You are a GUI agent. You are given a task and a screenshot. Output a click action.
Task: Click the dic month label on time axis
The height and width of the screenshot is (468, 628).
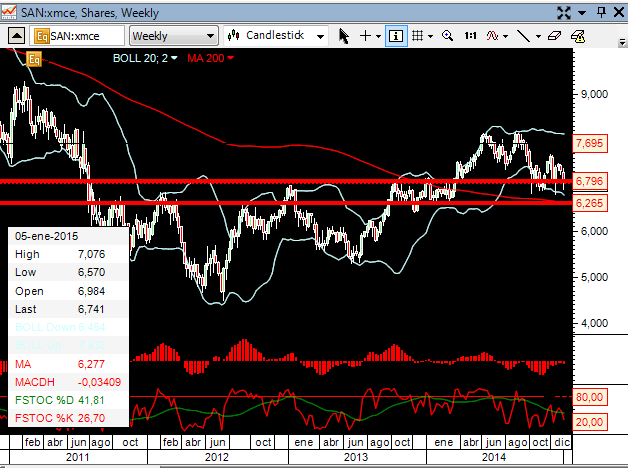562,442
